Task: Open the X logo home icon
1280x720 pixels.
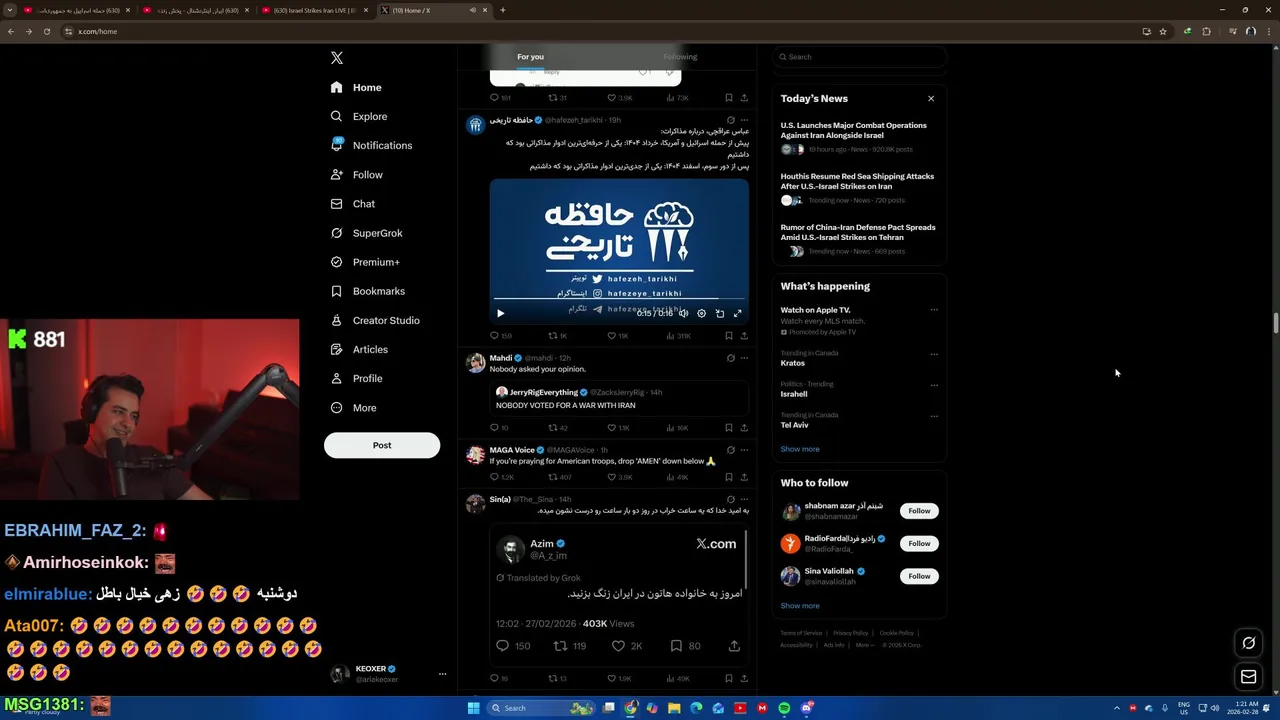Action: [x=337, y=58]
